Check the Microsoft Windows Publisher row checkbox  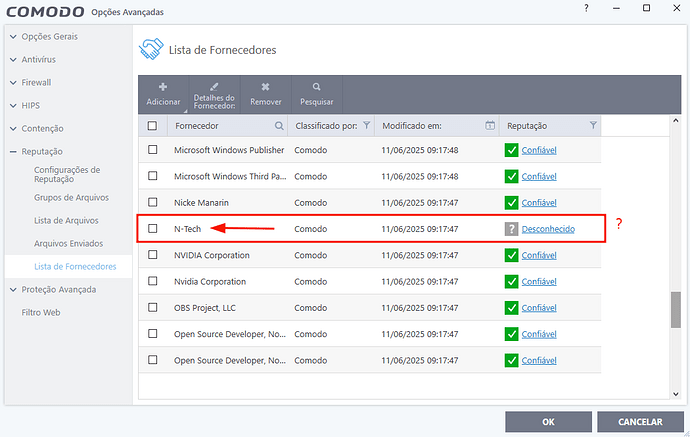(153, 150)
